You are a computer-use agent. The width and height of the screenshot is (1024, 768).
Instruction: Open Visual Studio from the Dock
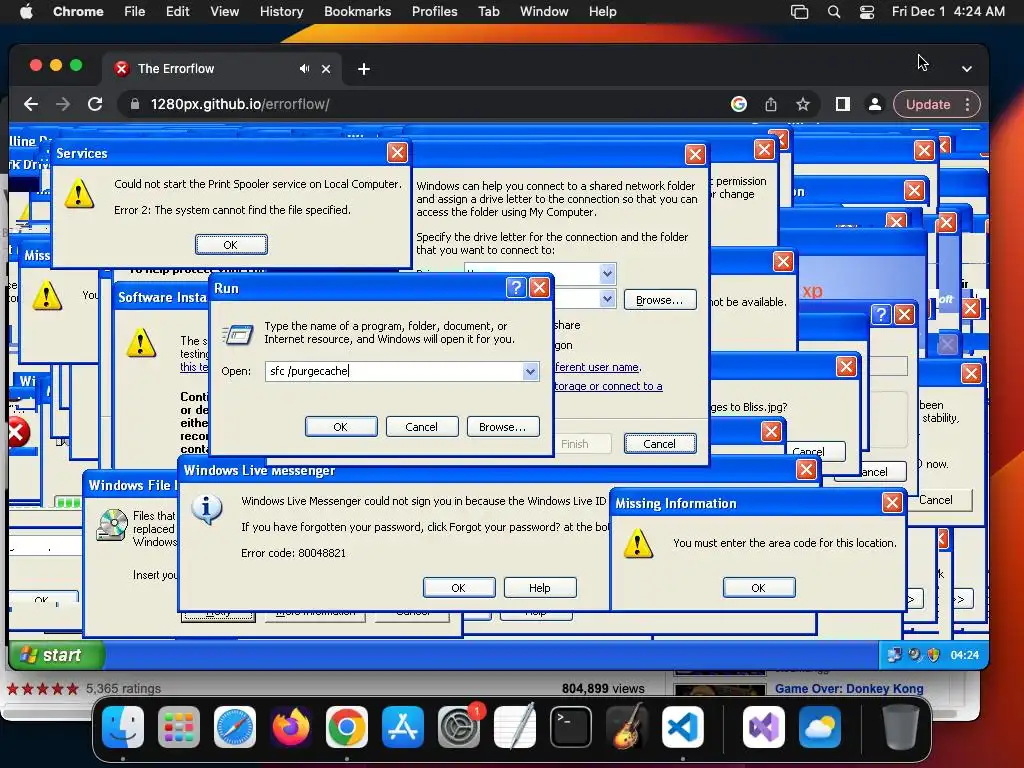click(x=763, y=727)
